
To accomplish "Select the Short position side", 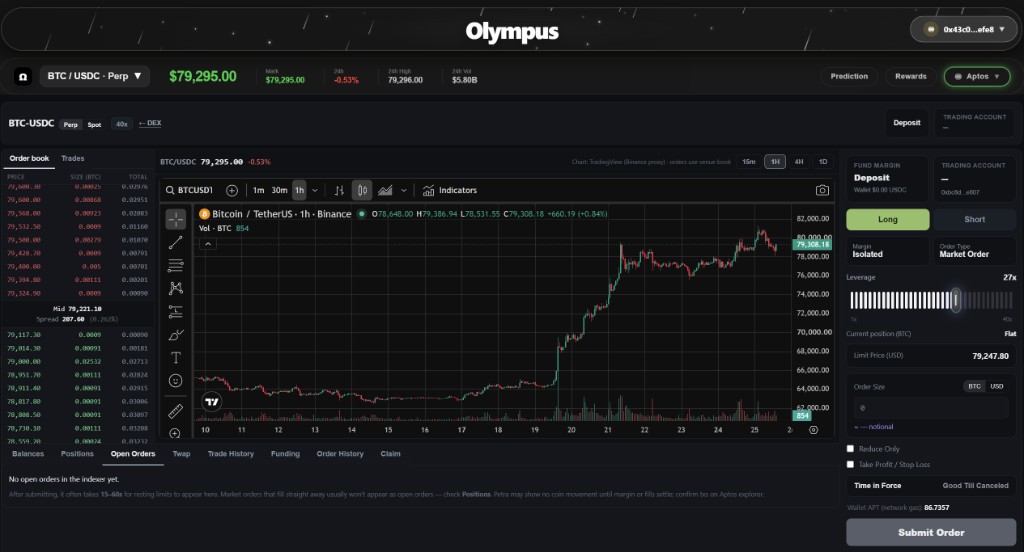I will [x=974, y=219].
